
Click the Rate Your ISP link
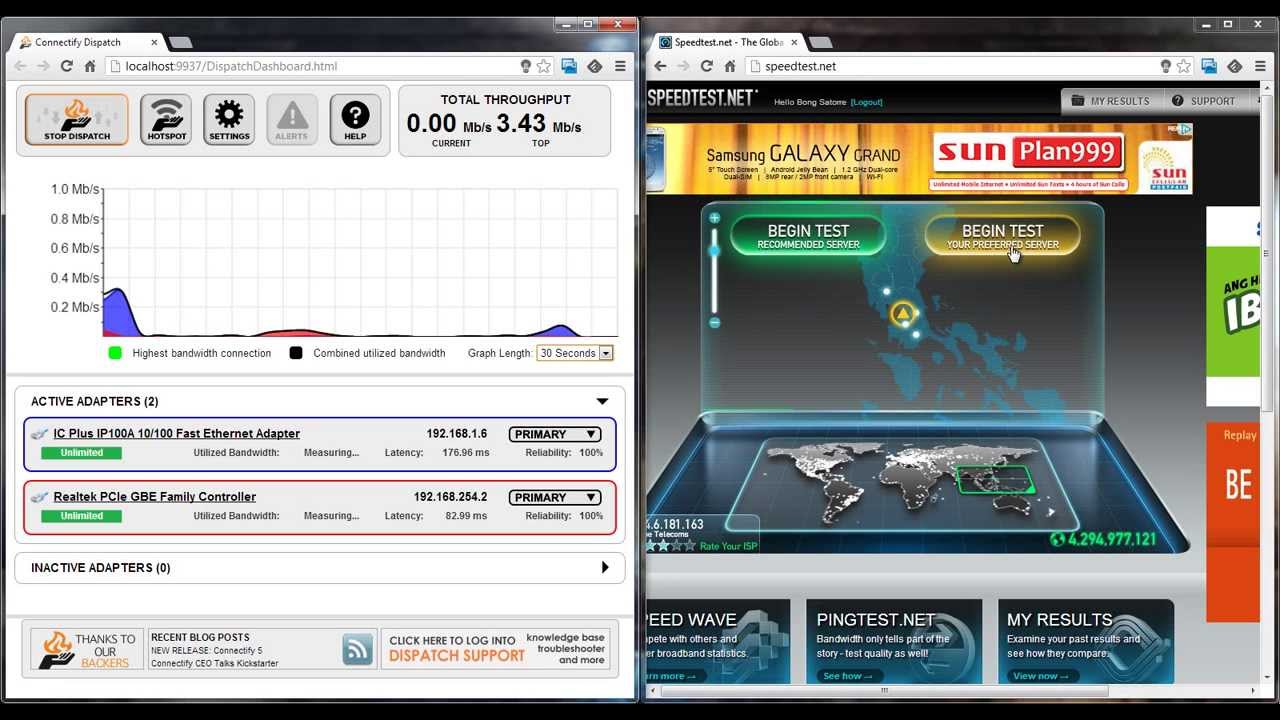[727, 546]
